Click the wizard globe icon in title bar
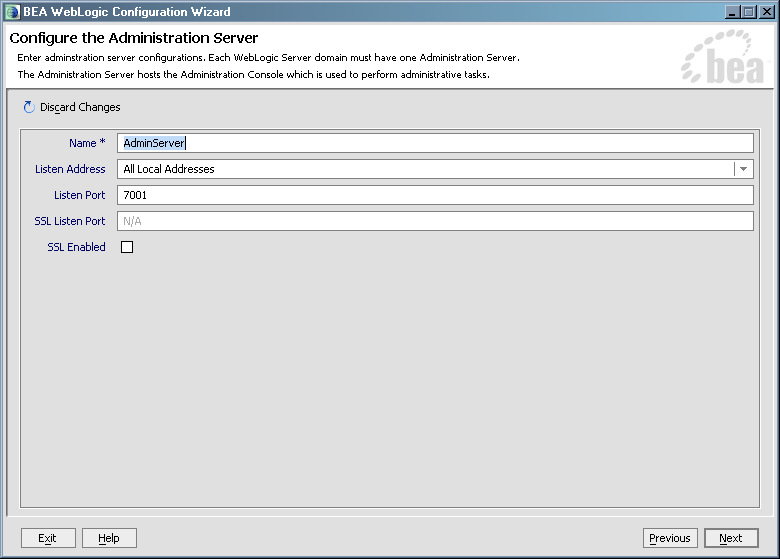780x559 pixels. (x=12, y=12)
